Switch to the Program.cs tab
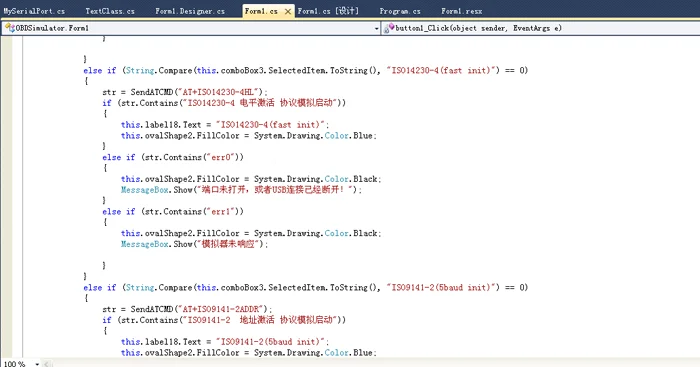 click(400, 11)
